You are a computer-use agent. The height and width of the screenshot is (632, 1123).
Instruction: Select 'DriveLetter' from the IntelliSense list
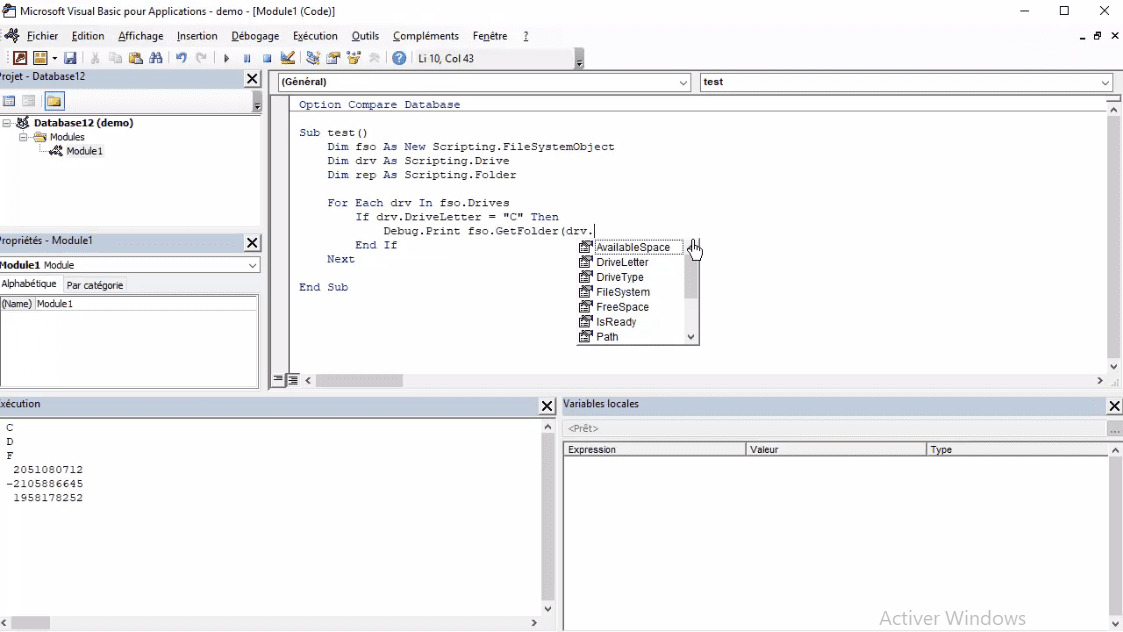point(622,262)
